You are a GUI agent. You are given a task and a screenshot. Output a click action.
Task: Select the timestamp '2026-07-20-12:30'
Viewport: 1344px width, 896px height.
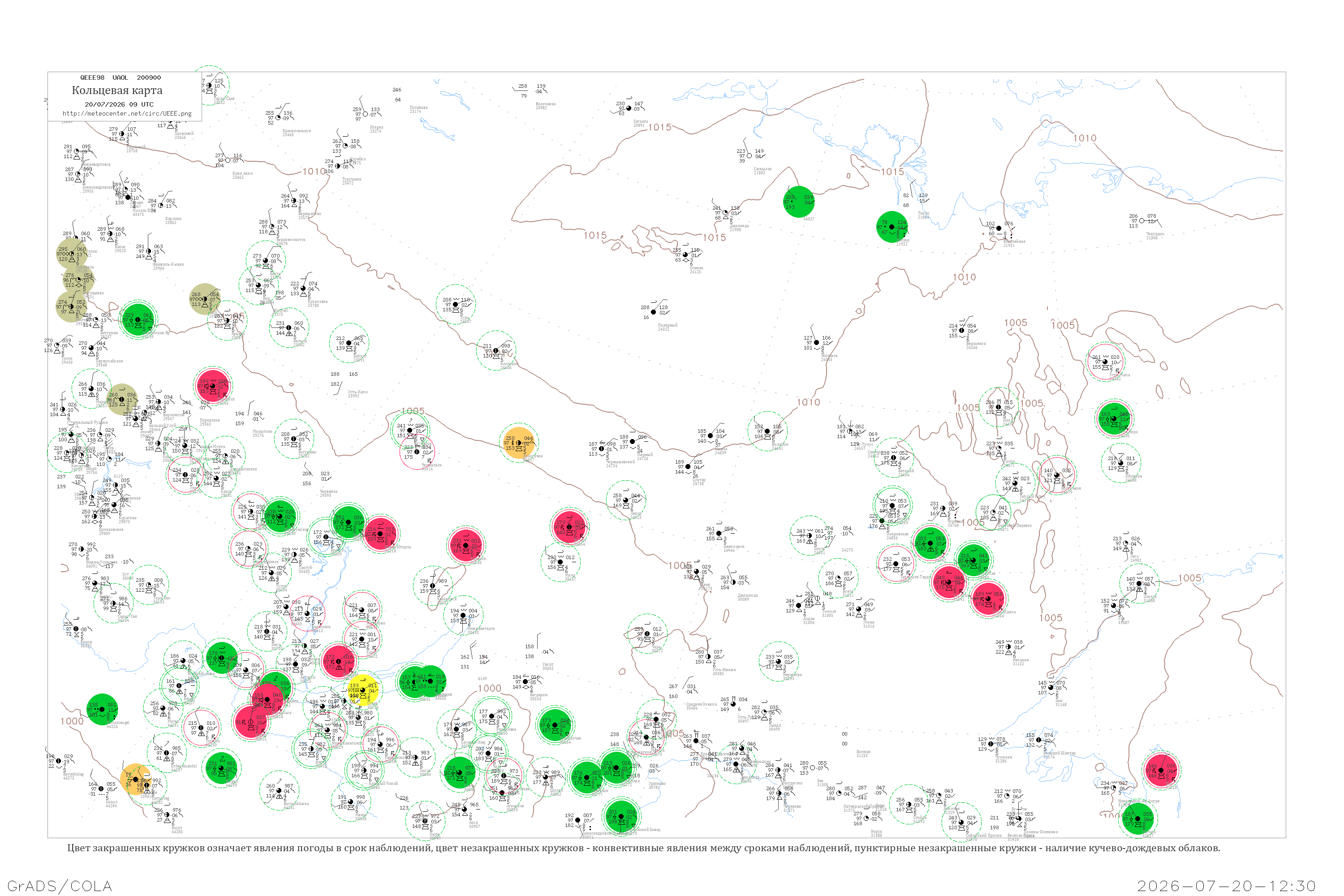point(1226,886)
